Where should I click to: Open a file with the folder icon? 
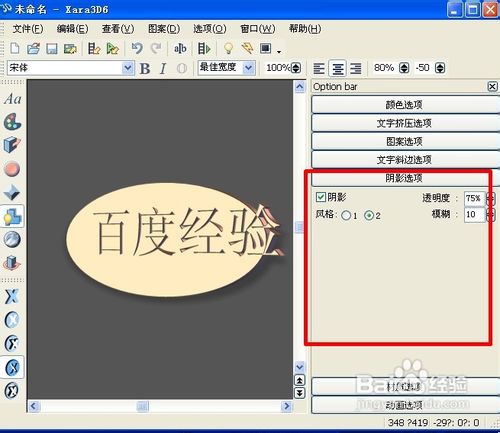[33, 49]
